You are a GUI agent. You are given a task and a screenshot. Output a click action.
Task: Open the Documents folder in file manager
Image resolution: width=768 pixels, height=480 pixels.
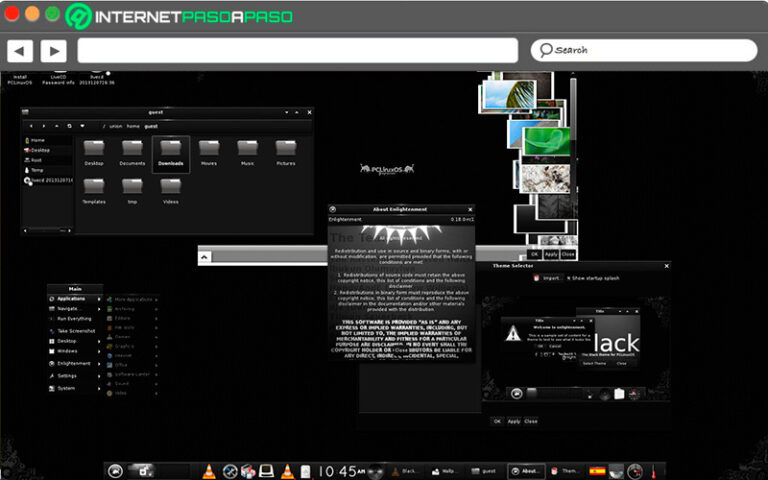(132, 152)
